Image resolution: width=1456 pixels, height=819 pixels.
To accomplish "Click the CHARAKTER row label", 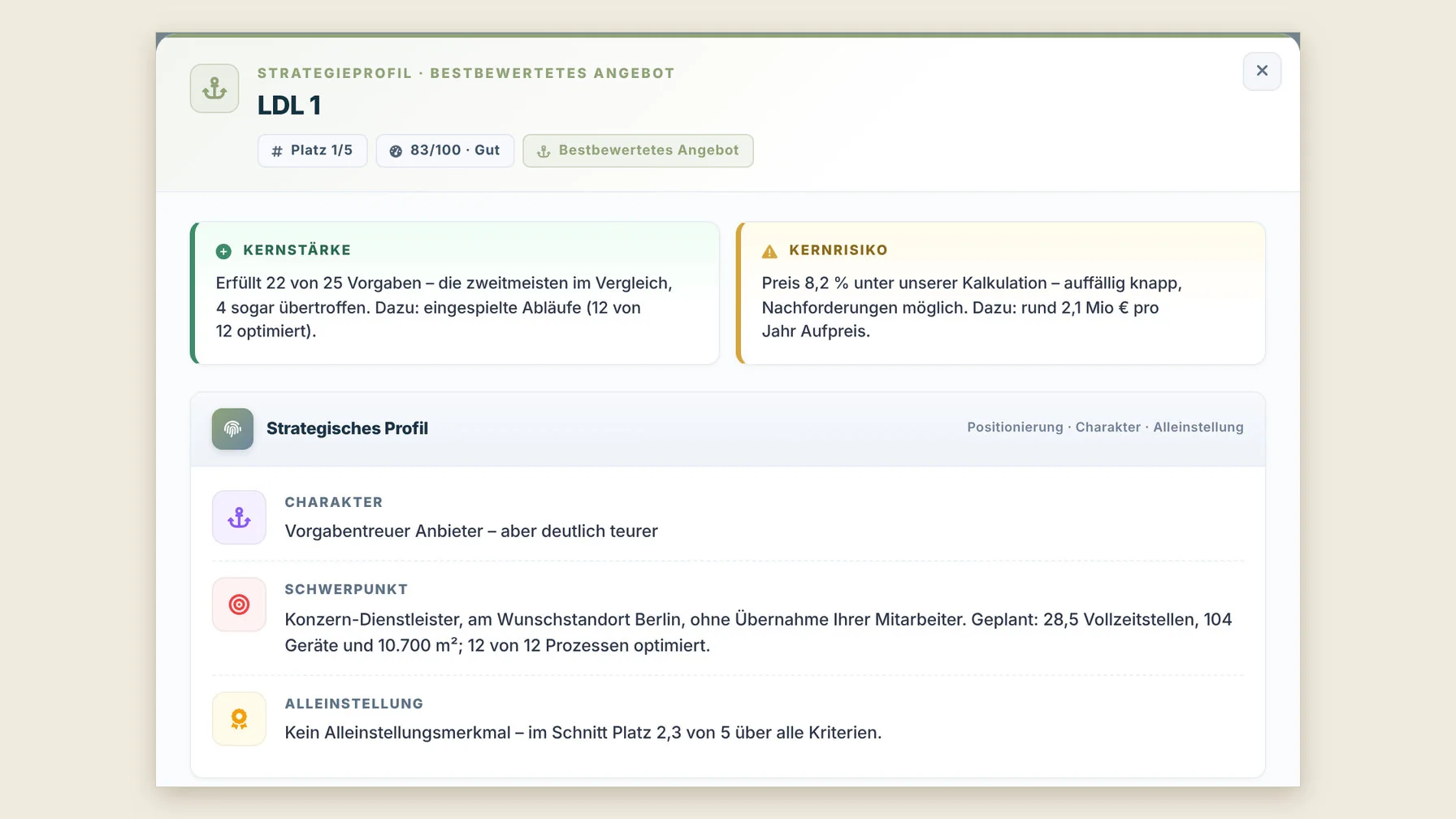I will [x=334, y=502].
